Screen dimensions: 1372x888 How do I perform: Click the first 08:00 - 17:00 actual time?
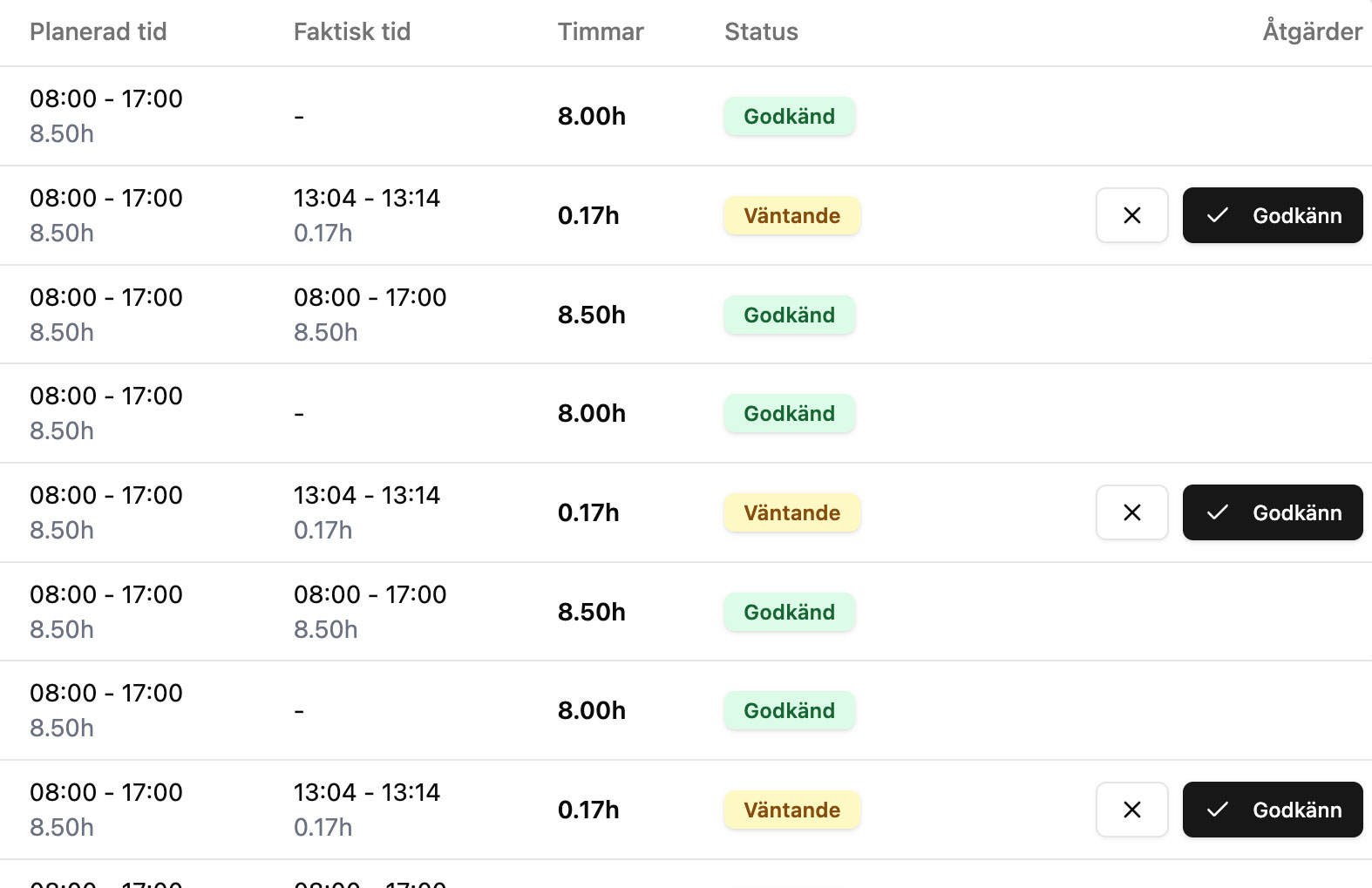coord(370,297)
